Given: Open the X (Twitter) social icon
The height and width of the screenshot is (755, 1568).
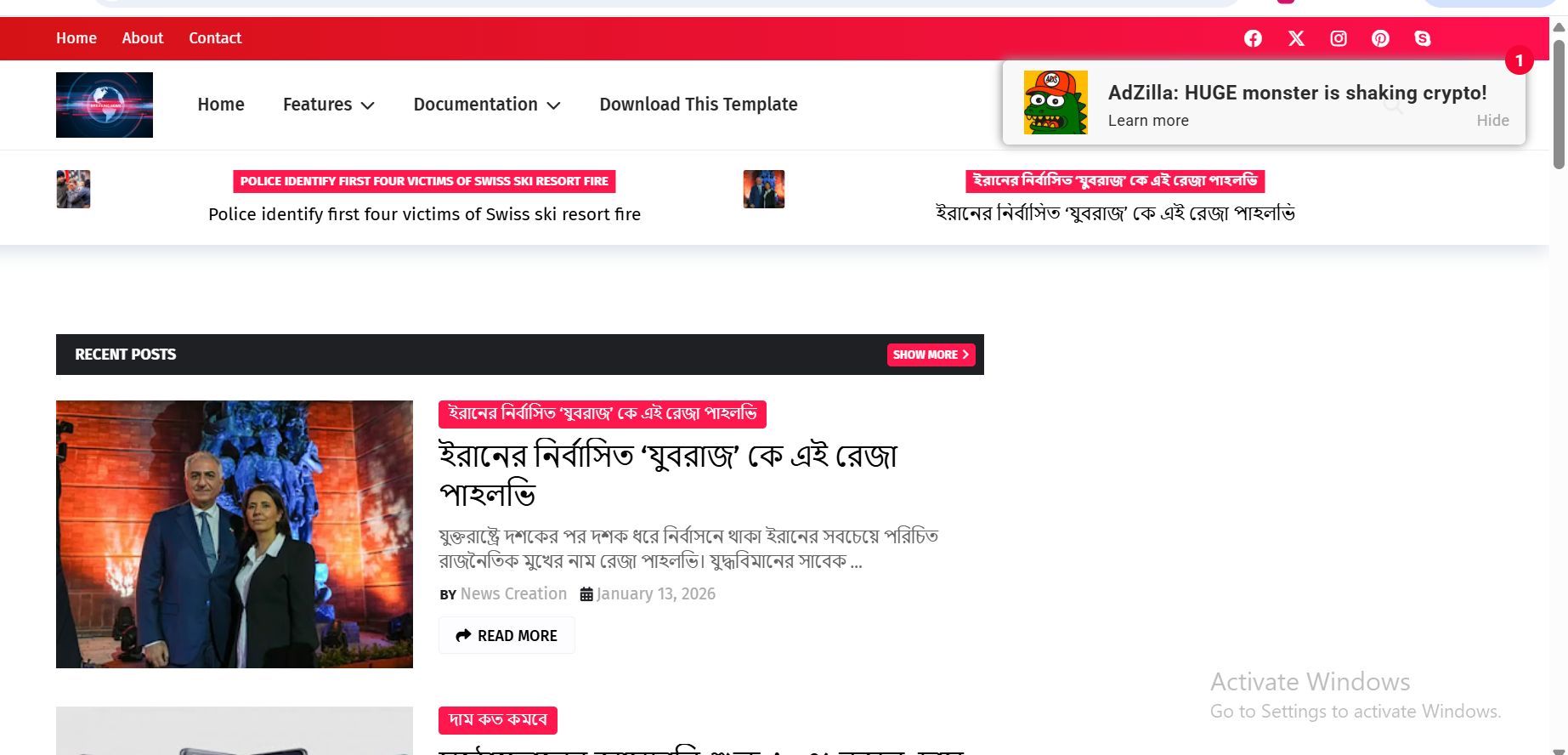Looking at the screenshot, I should 1296,38.
